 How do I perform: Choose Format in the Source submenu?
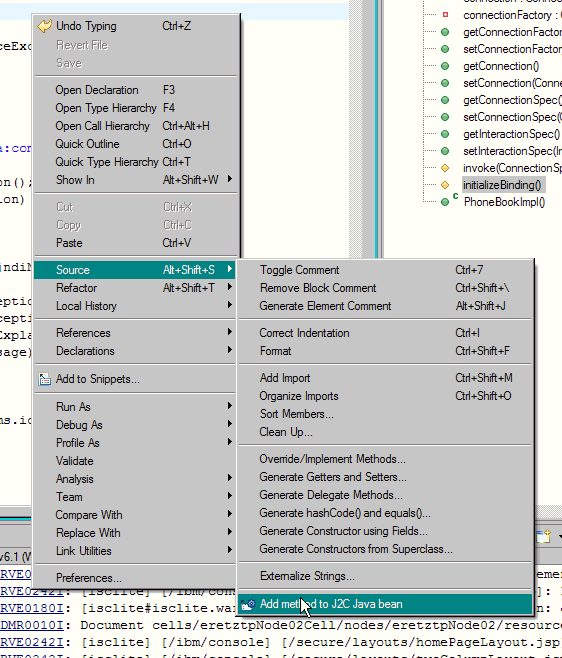(x=385, y=351)
